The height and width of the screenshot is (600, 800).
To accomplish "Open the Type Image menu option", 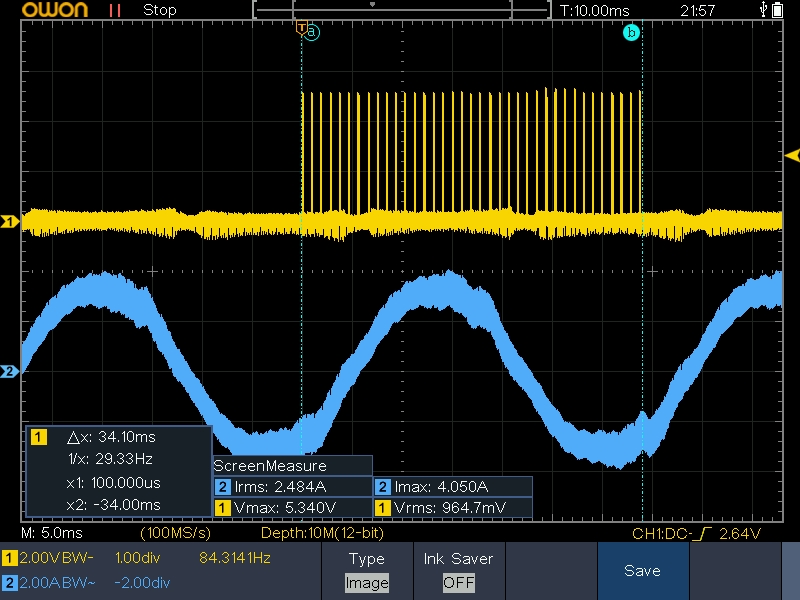I will [x=367, y=571].
